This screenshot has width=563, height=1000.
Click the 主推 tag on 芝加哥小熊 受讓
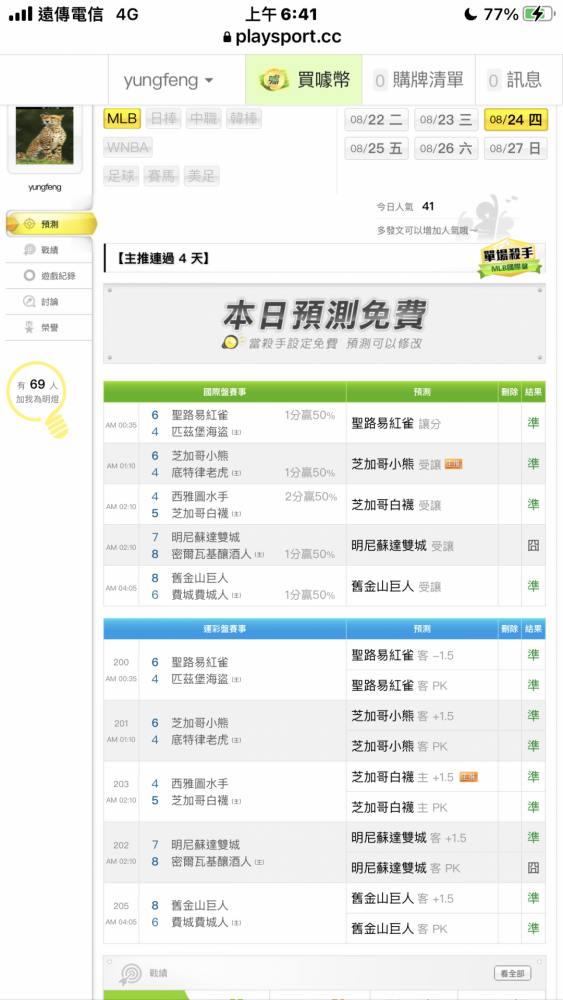click(453, 464)
